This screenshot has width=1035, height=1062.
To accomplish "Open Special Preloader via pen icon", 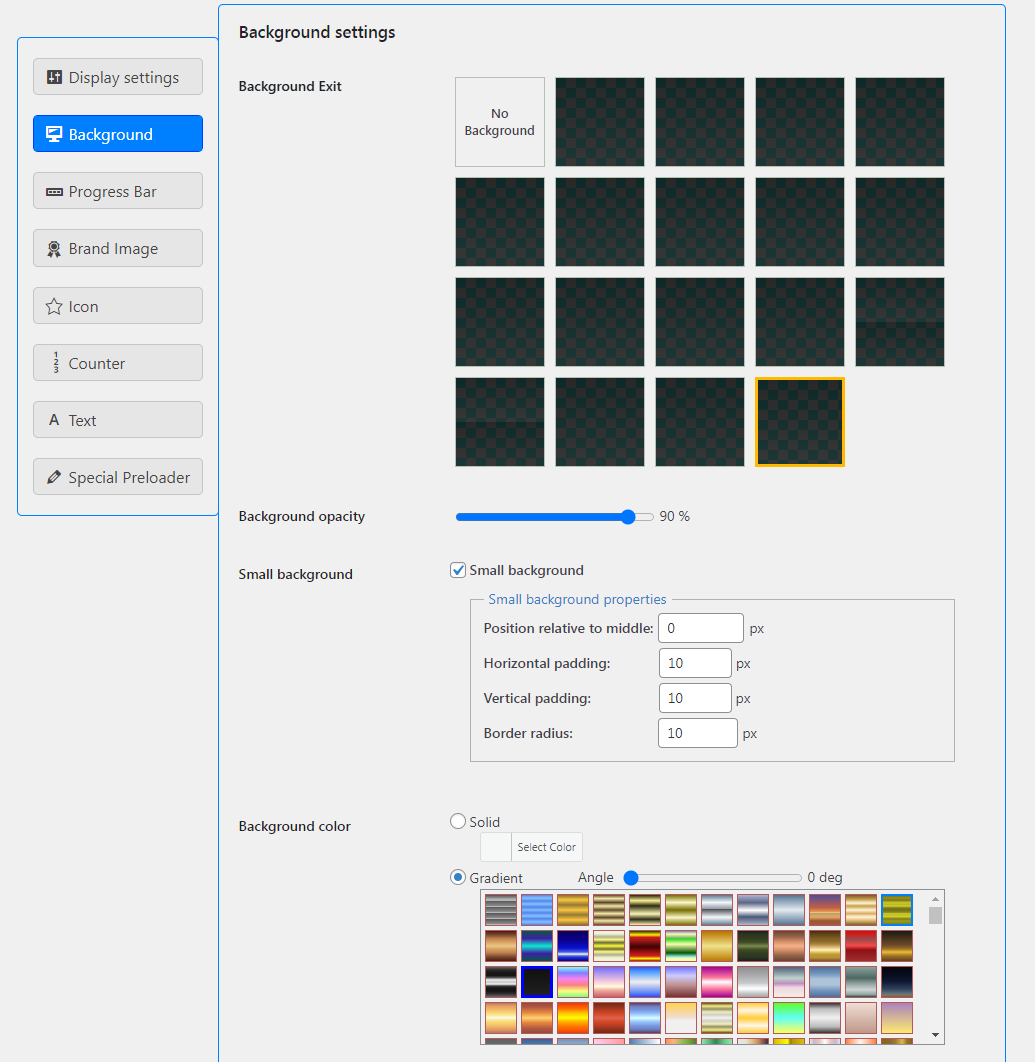I will click(x=54, y=477).
